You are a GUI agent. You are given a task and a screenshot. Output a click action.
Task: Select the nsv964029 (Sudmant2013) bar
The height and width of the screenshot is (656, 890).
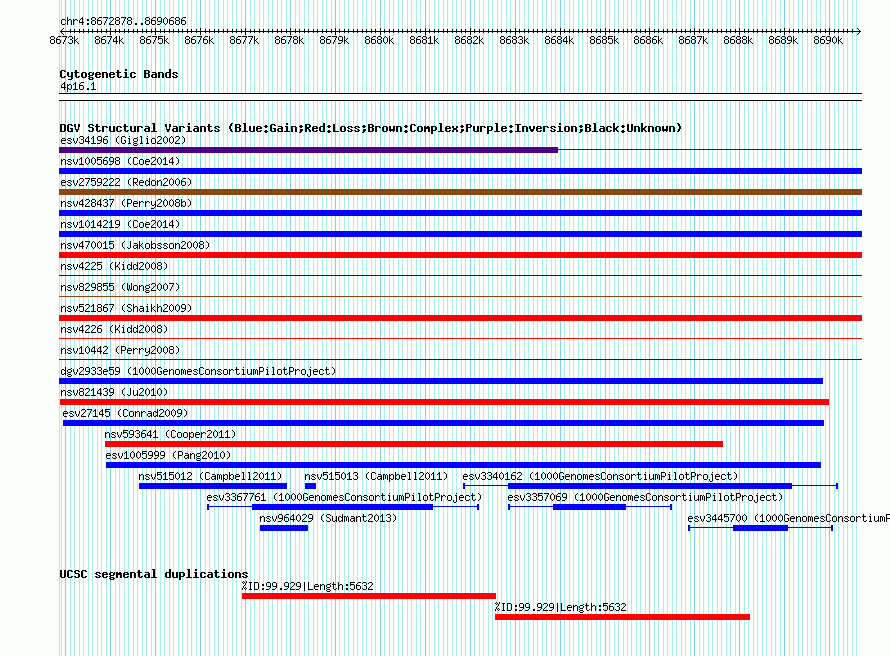tap(284, 528)
